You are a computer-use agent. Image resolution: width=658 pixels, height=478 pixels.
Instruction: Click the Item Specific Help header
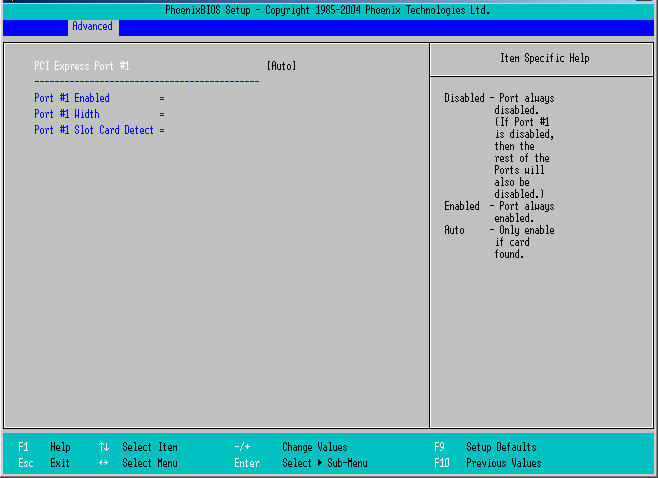(544, 58)
